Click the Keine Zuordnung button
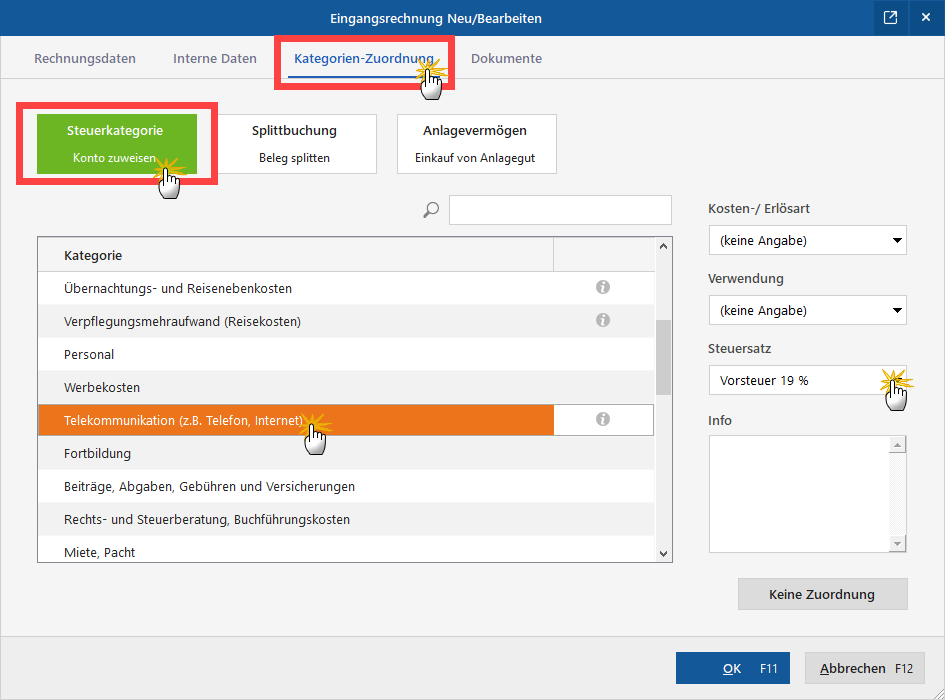 (x=823, y=594)
